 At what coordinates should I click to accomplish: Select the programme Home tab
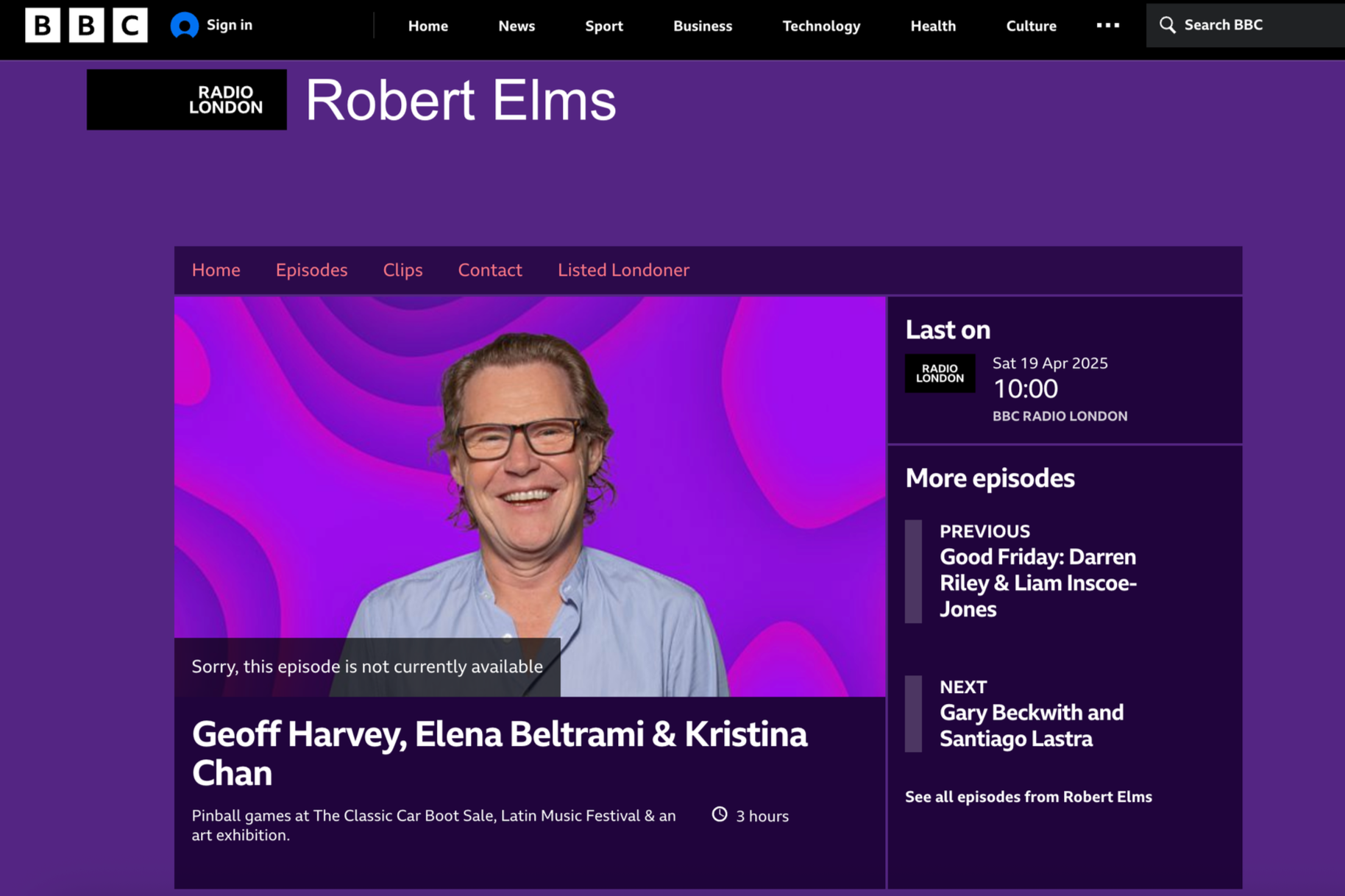(216, 270)
